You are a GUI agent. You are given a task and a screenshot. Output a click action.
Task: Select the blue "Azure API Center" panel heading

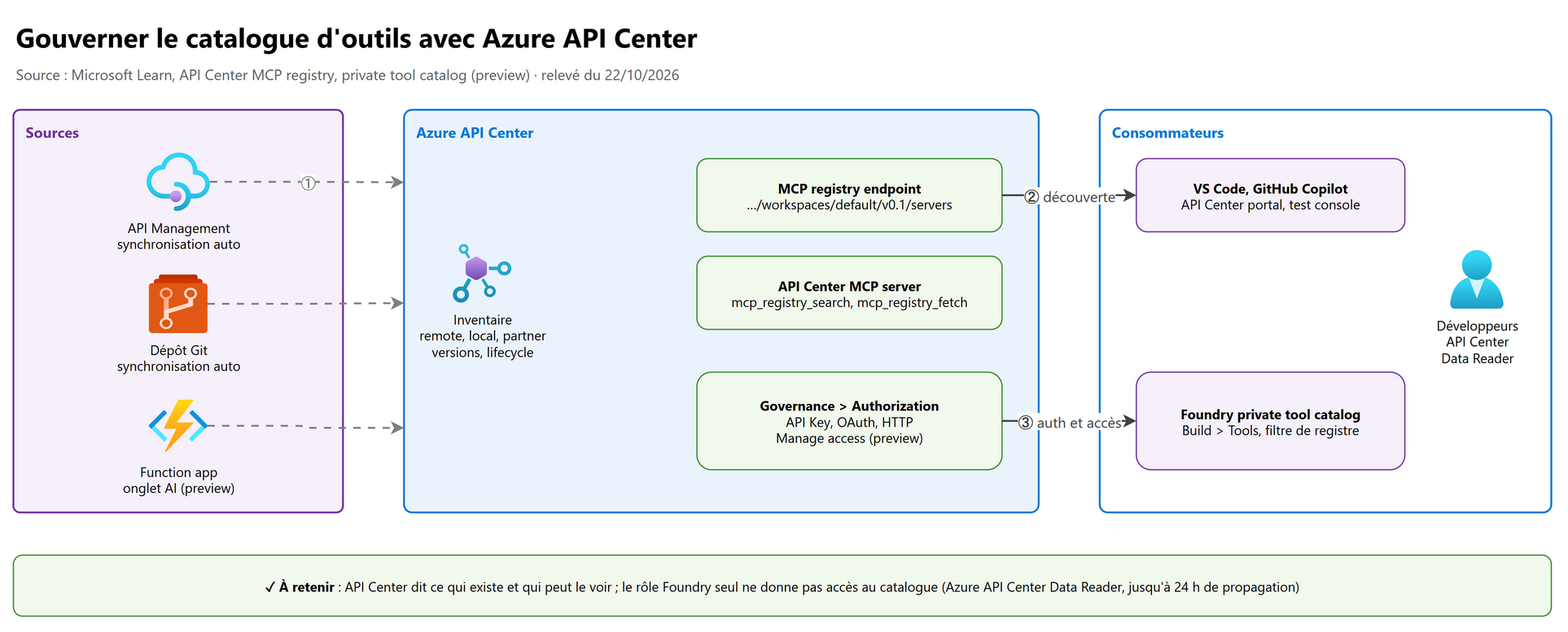pos(475,133)
